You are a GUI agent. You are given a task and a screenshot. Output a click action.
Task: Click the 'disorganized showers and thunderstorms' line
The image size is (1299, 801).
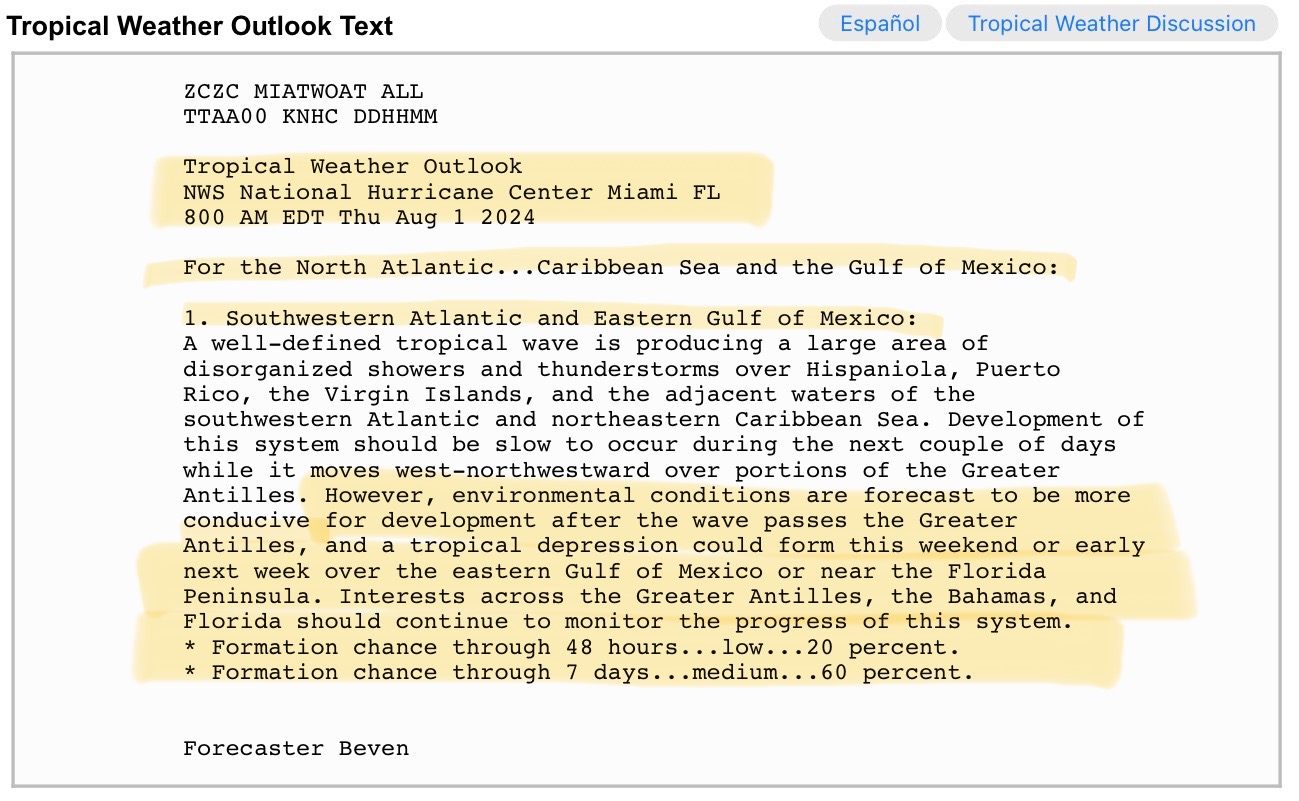621,369
